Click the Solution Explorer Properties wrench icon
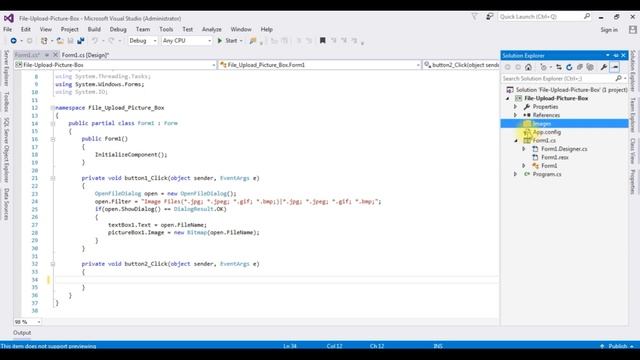Viewport: 640px width, 360px height. tap(604, 67)
